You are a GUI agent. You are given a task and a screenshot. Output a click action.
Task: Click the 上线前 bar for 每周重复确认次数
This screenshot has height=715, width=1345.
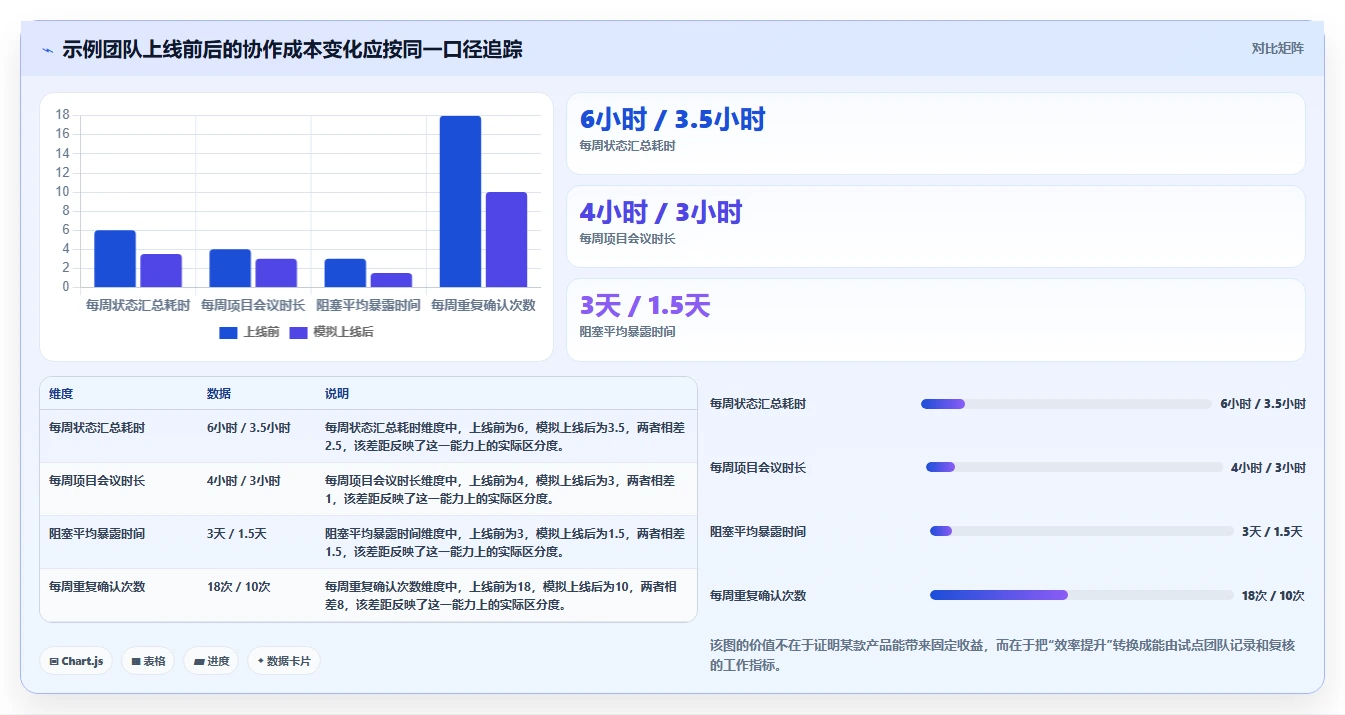(460, 202)
